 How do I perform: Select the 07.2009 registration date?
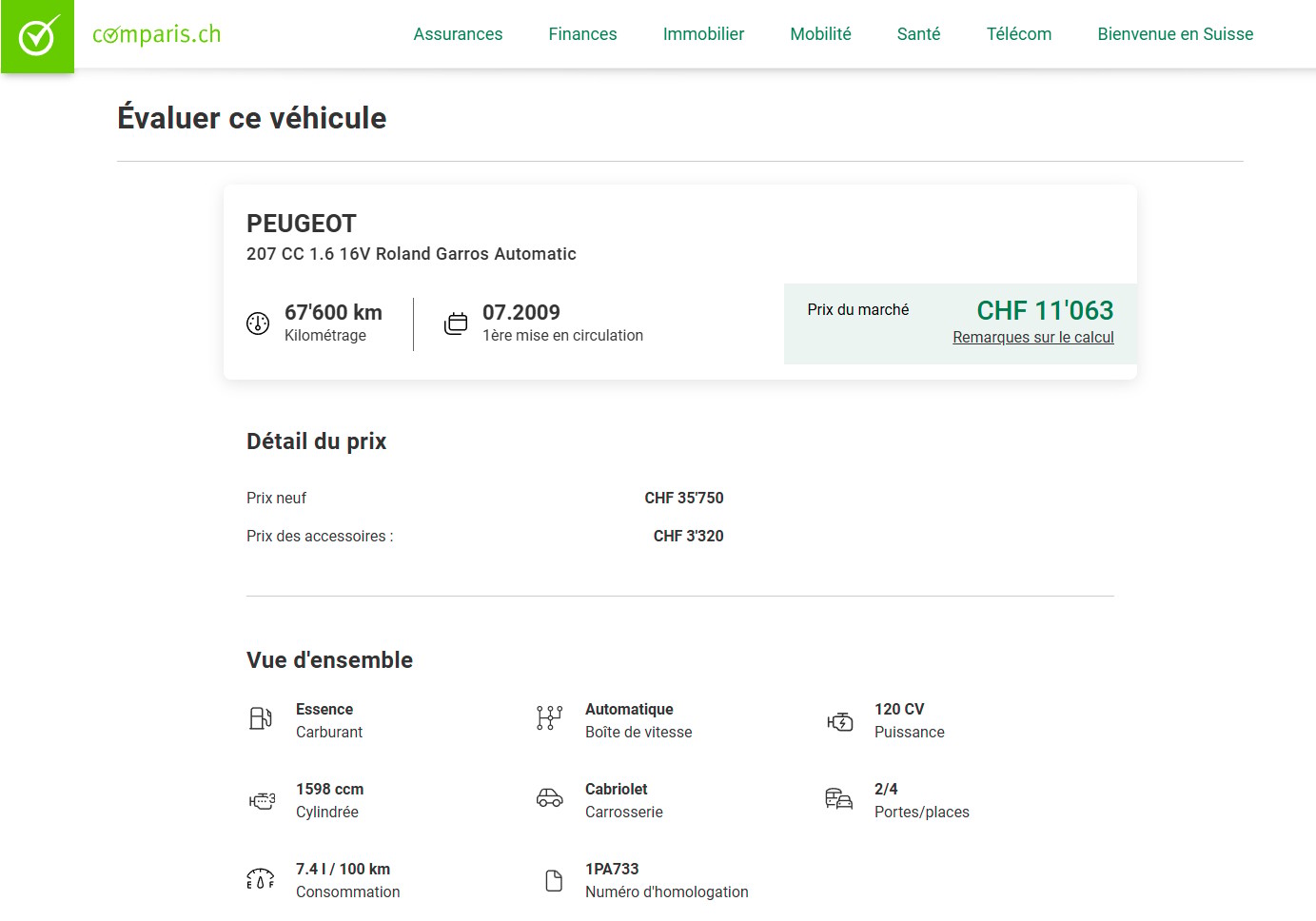tap(521, 312)
